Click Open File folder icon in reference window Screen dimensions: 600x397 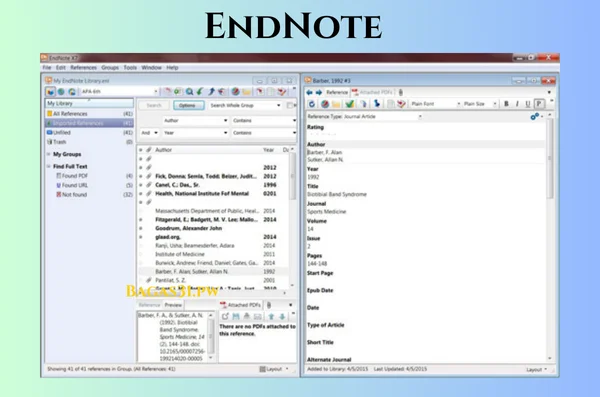point(336,104)
